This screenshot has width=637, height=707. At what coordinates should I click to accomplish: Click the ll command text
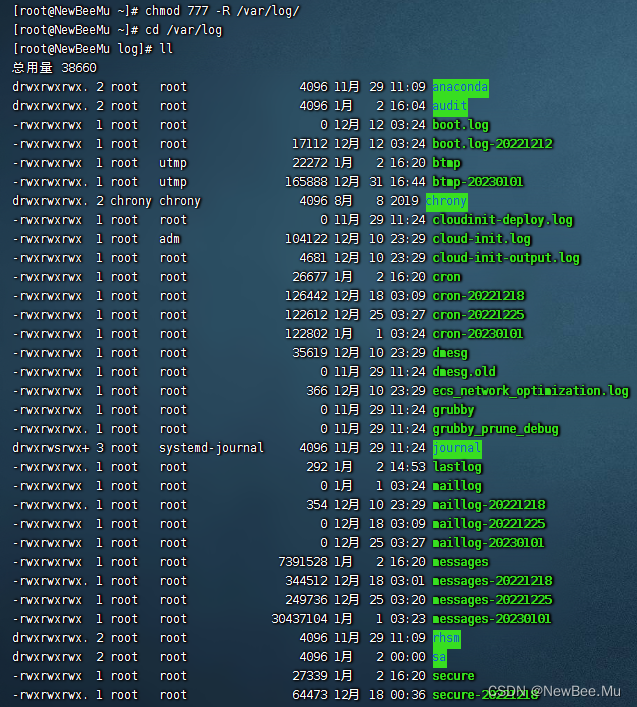tap(166, 49)
